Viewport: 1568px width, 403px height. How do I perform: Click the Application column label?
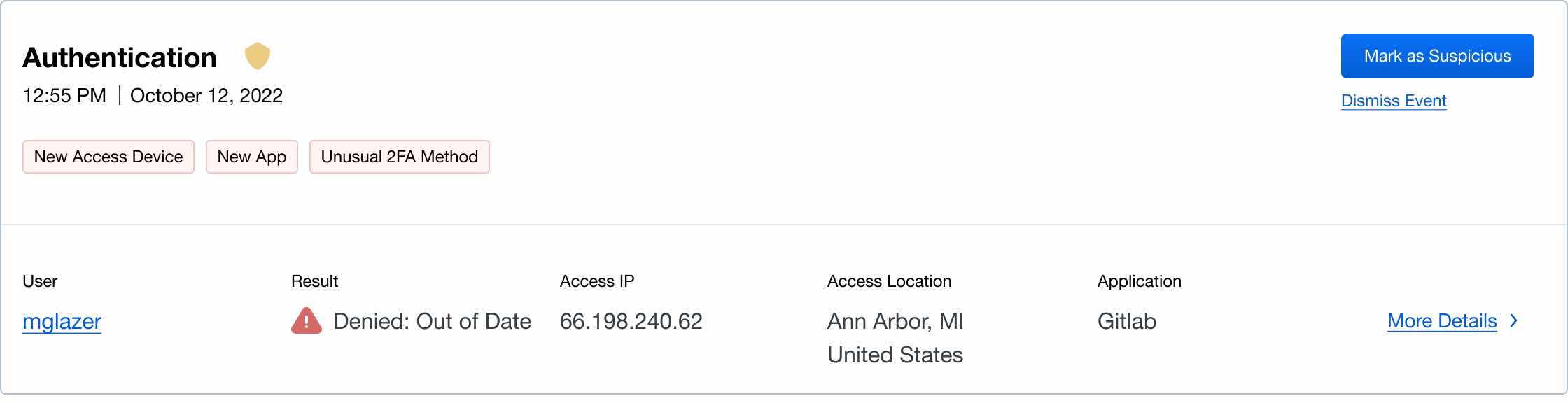pyautogui.click(x=1140, y=281)
